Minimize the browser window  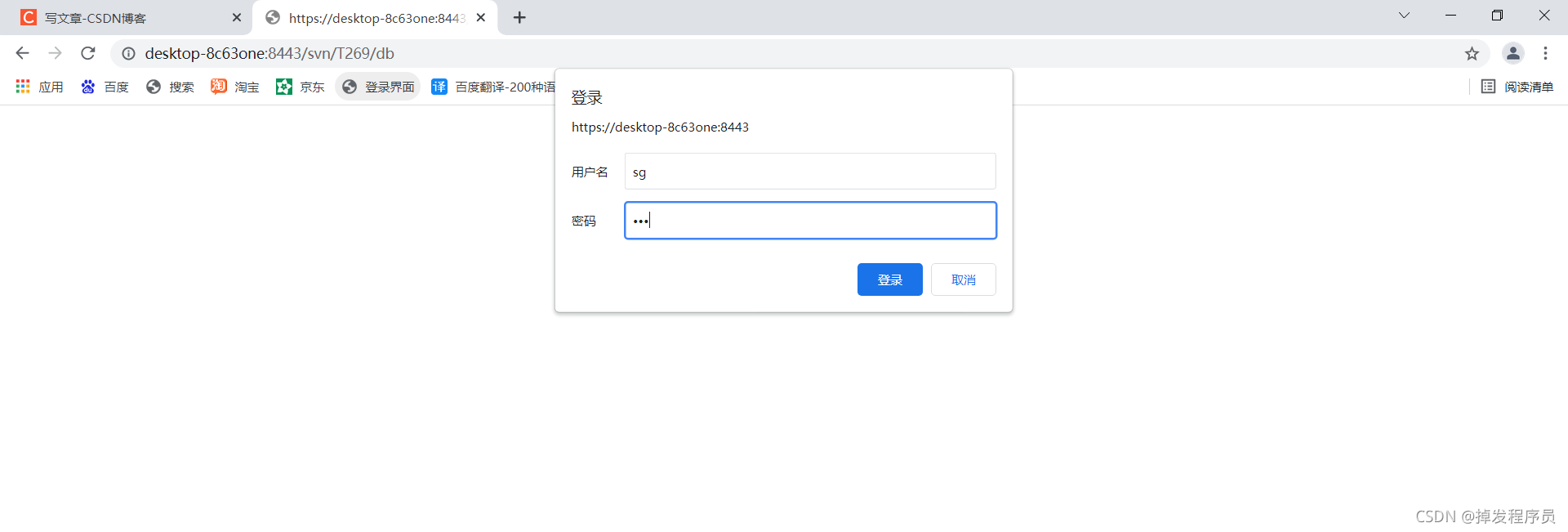(x=1450, y=16)
